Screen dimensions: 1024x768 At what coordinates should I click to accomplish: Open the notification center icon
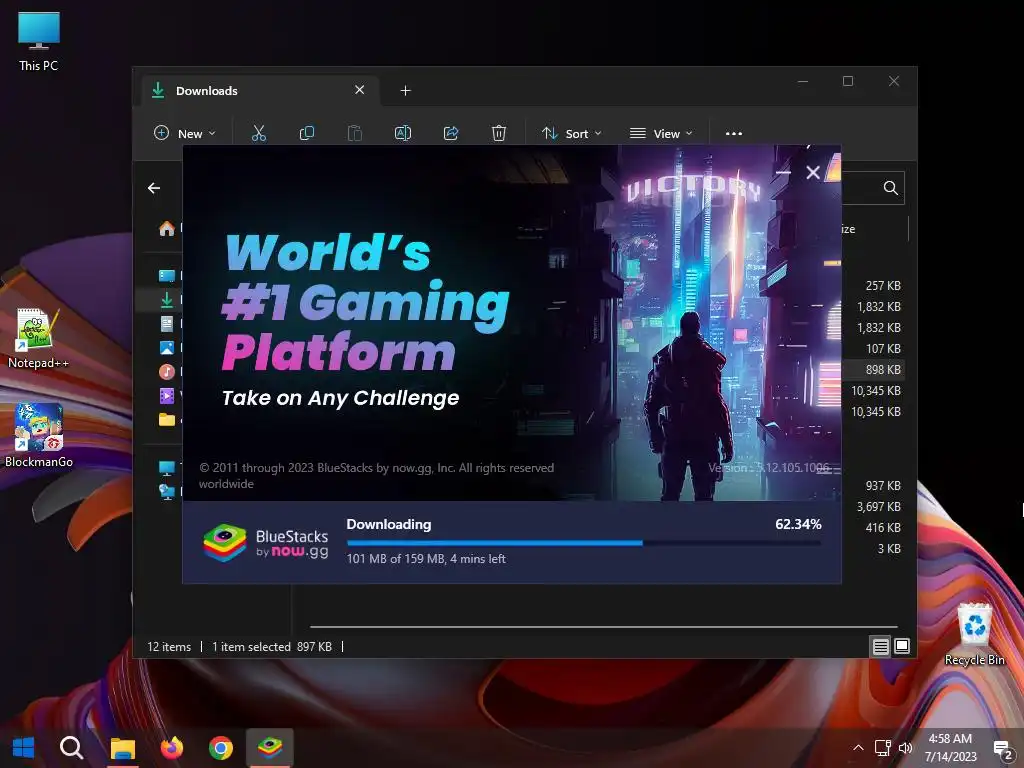click(1002, 750)
